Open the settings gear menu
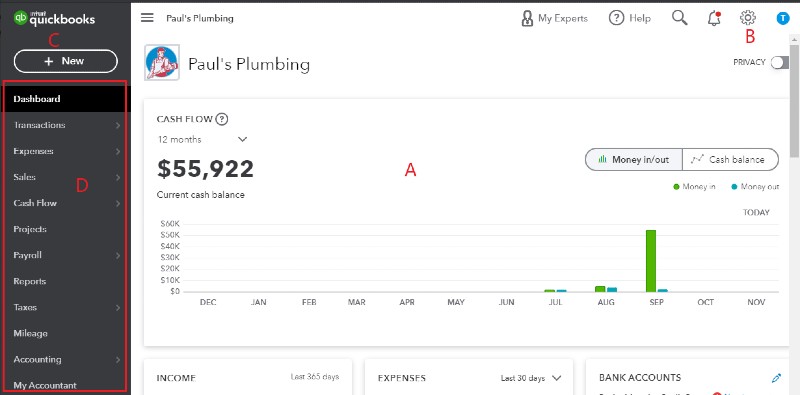 (747, 18)
